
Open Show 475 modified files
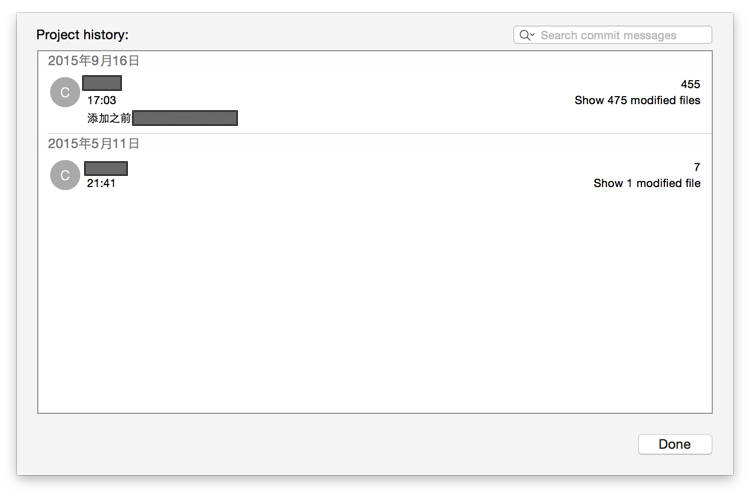tap(637, 101)
